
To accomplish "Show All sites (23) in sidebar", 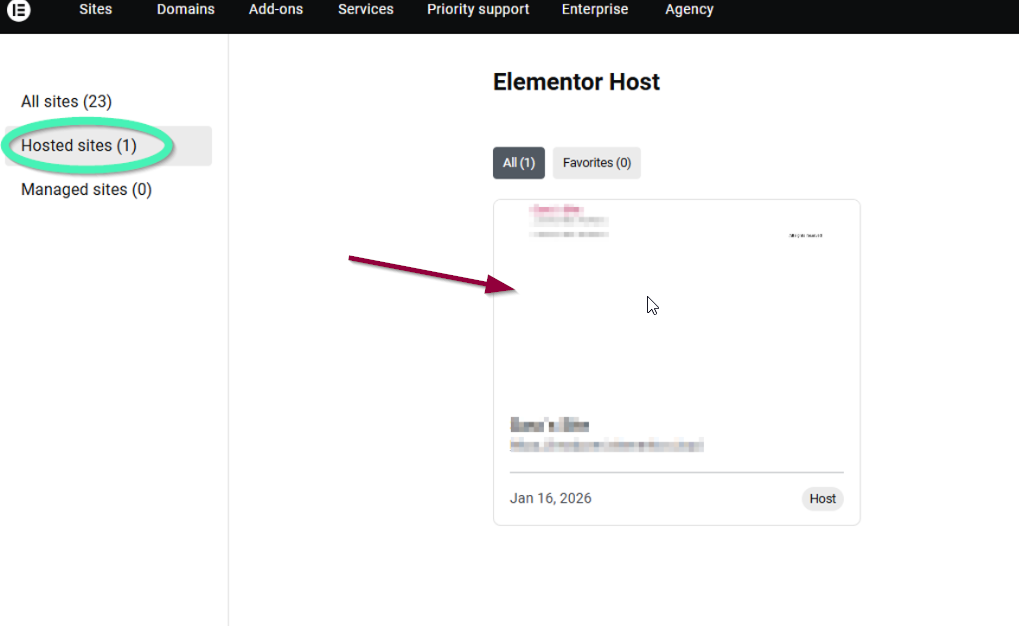I will (x=66, y=101).
